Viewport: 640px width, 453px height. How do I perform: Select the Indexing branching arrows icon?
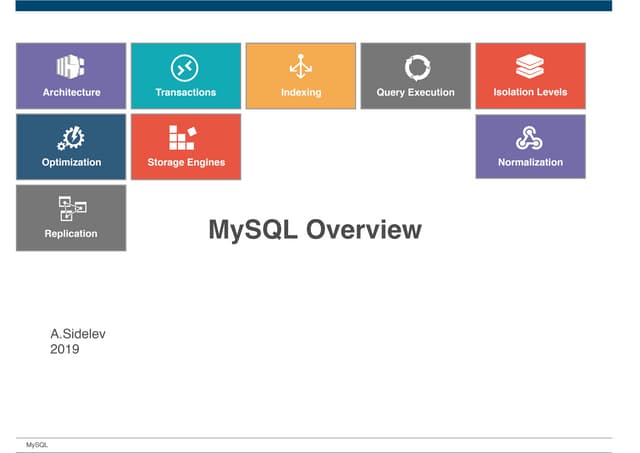pyautogui.click(x=300, y=67)
